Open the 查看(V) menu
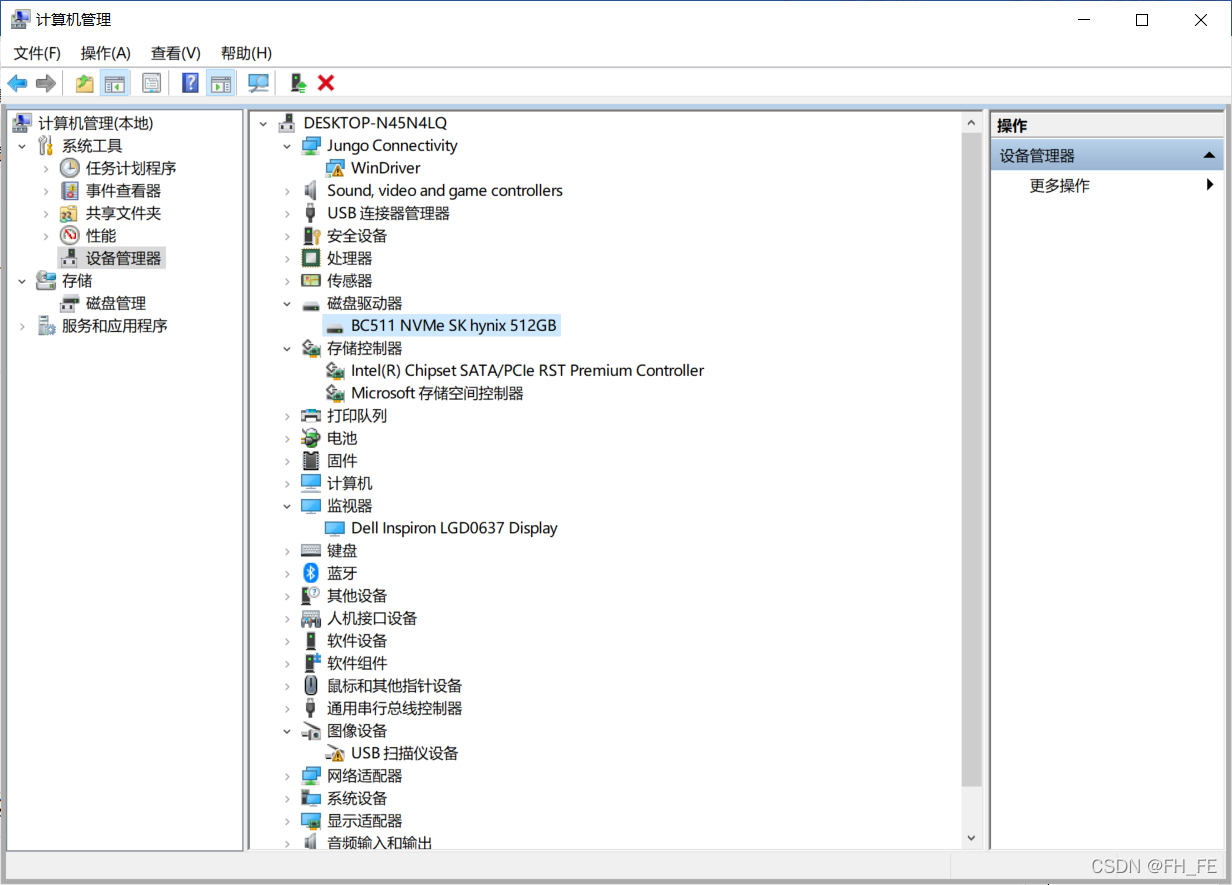Viewport: 1232px width, 885px height. 176,53
